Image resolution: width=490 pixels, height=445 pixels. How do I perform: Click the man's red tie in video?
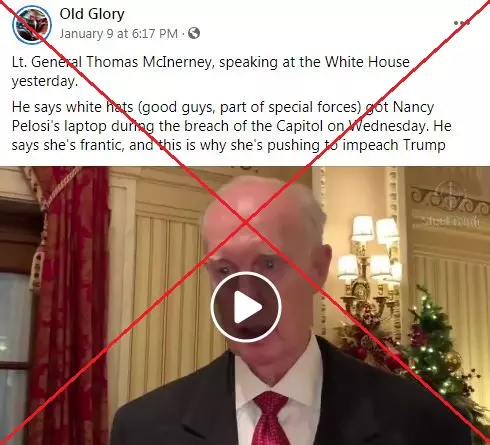click(x=271, y=418)
